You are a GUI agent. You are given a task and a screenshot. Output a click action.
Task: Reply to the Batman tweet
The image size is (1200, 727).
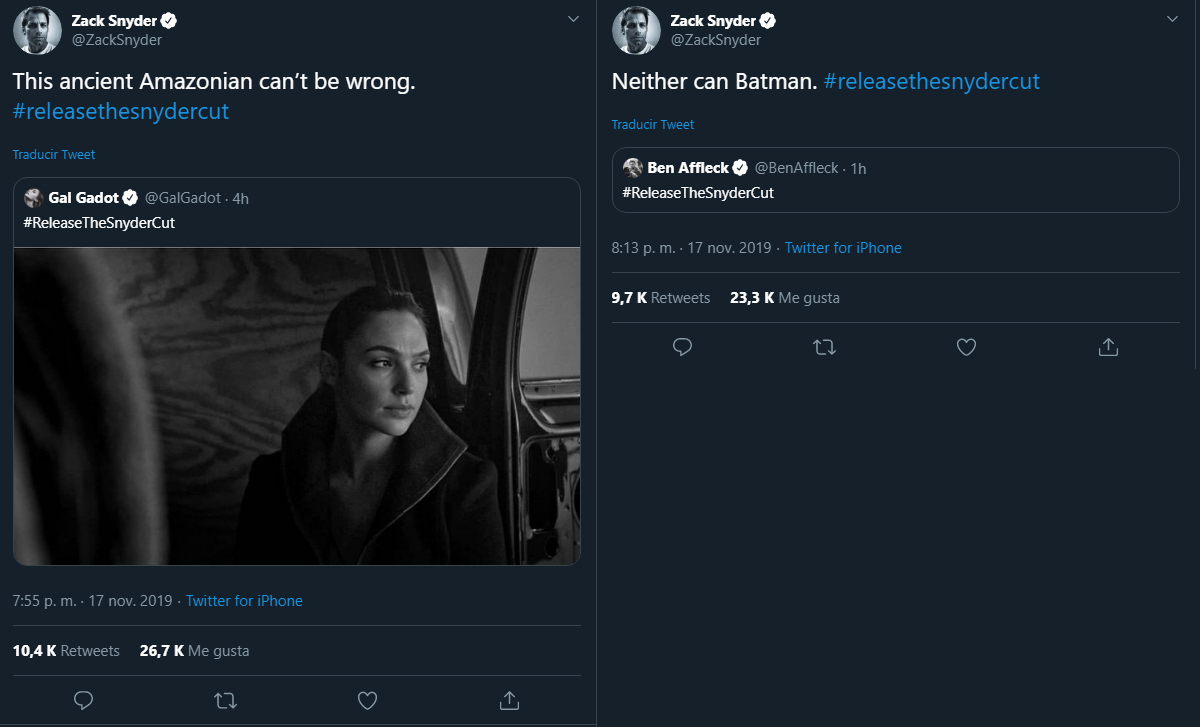683,347
